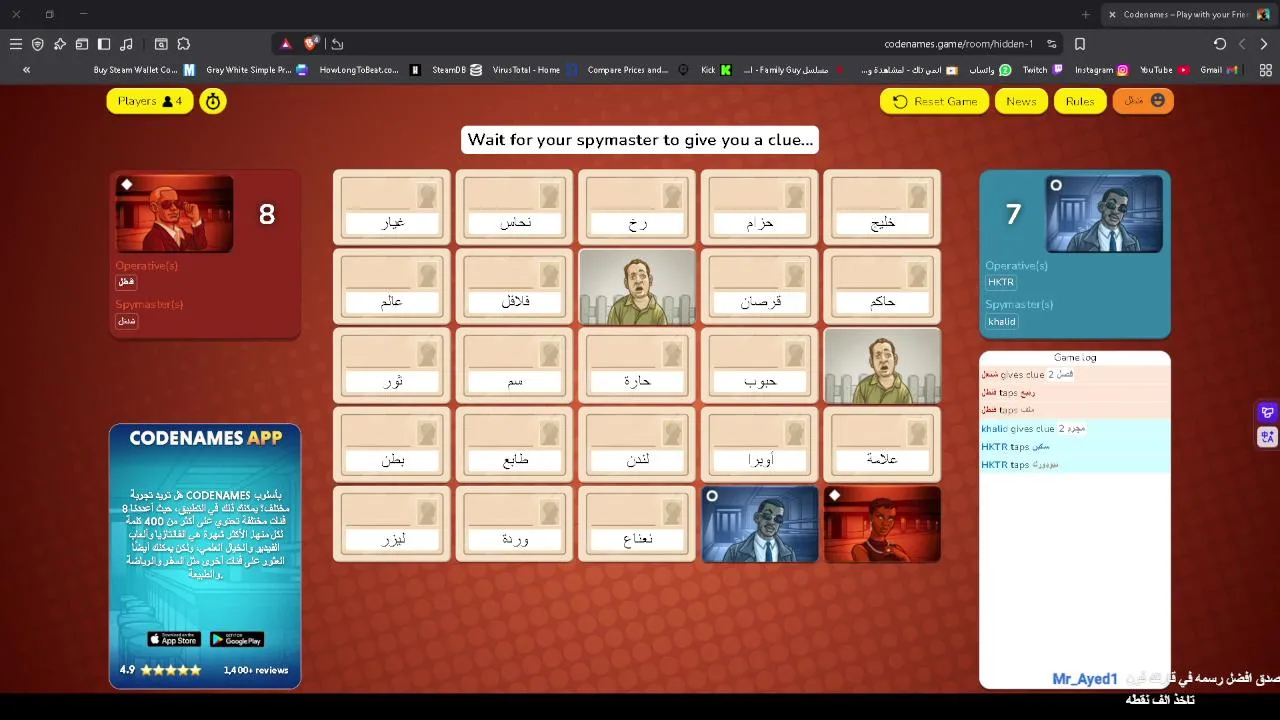Open a new tab with the plus button

[x=1086, y=14]
